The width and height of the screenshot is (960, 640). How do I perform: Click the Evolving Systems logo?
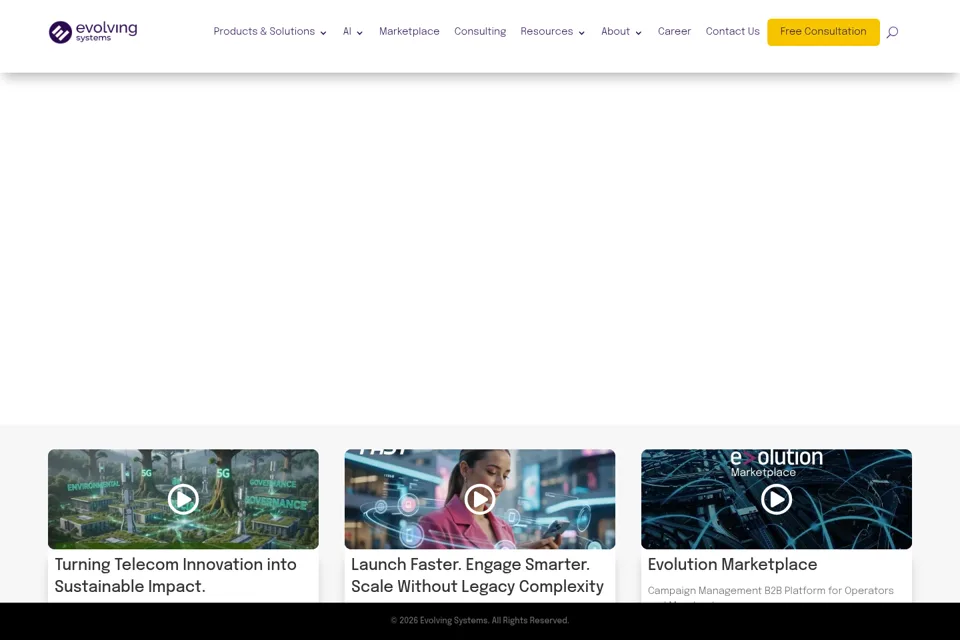pyautogui.click(x=93, y=32)
